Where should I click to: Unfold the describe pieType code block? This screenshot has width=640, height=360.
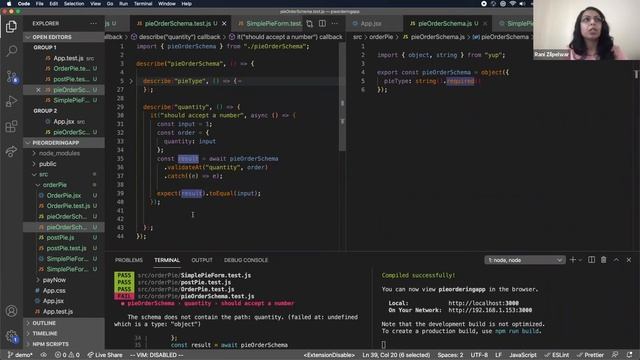pyautogui.click(x=131, y=81)
